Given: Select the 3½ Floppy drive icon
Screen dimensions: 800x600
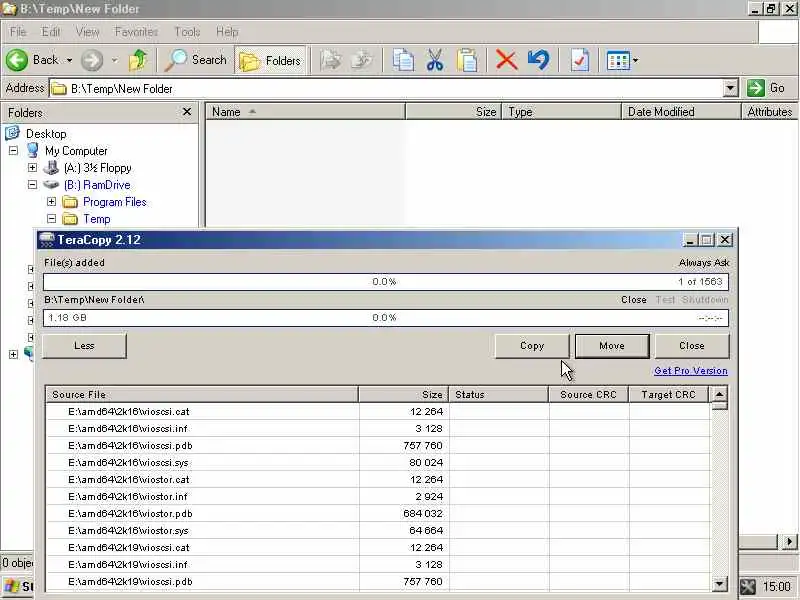Looking at the screenshot, I should tap(51, 167).
